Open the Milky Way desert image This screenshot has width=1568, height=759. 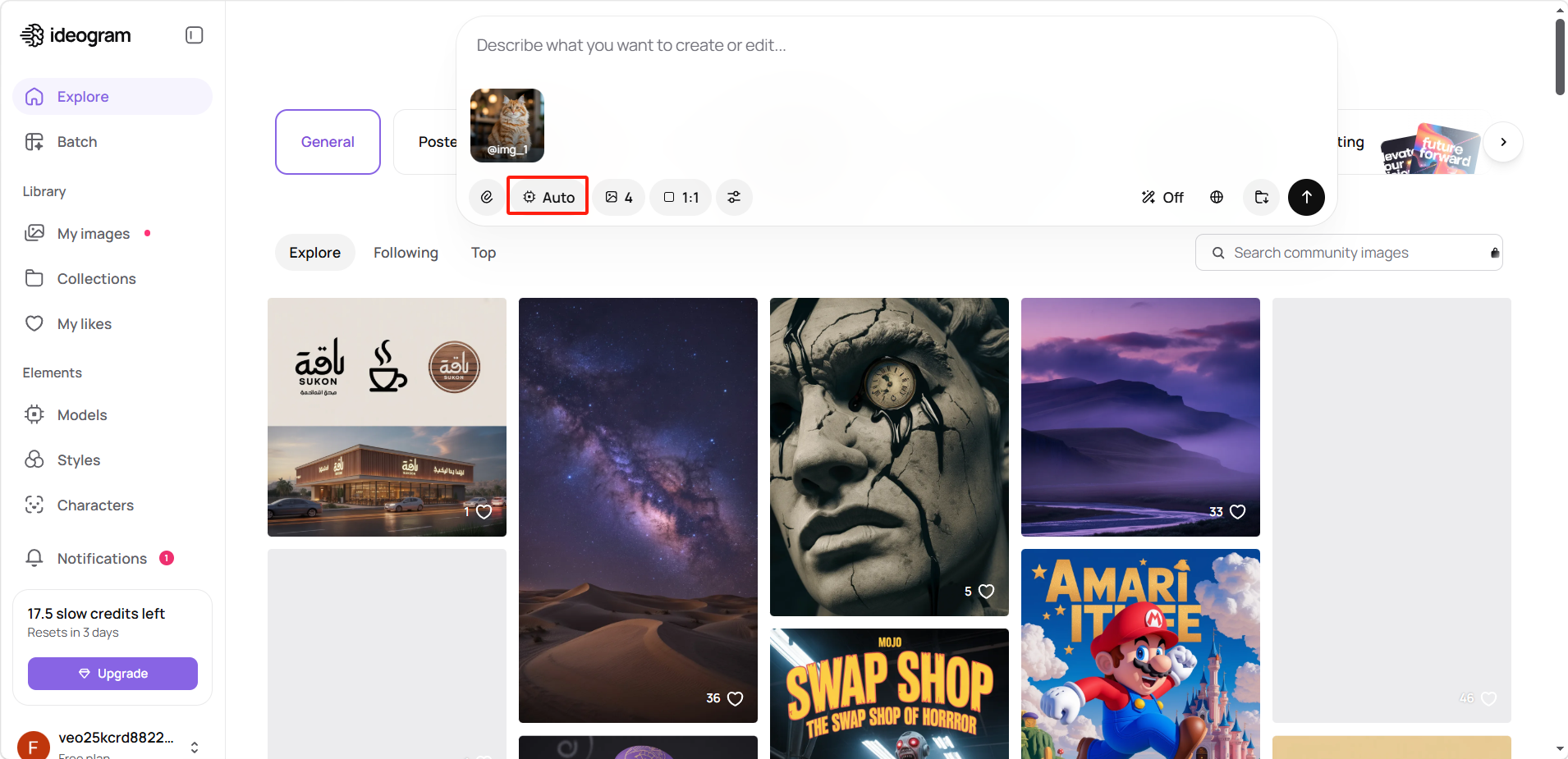[x=638, y=510]
